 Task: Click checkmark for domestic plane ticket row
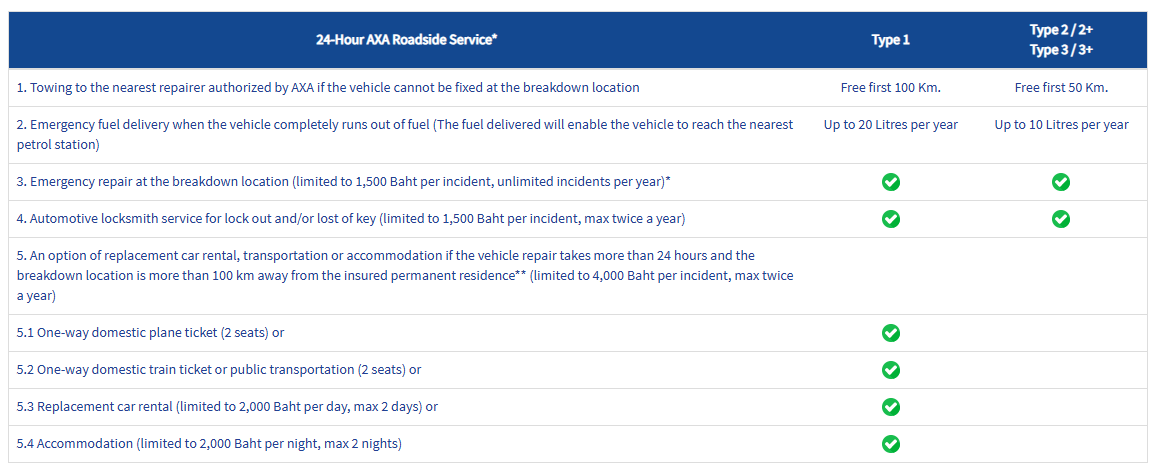pyautogui.click(x=891, y=333)
